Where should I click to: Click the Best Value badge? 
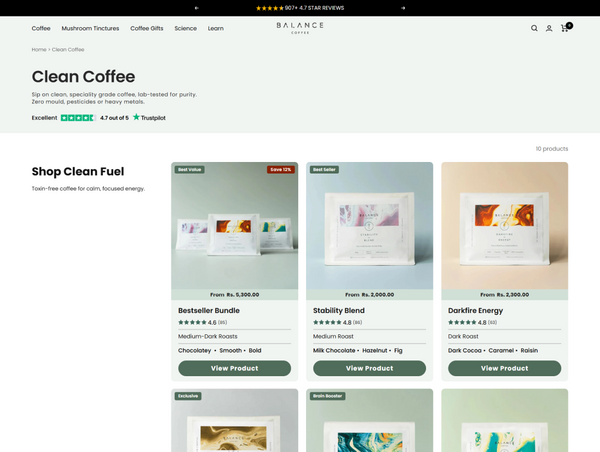coord(189,170)
